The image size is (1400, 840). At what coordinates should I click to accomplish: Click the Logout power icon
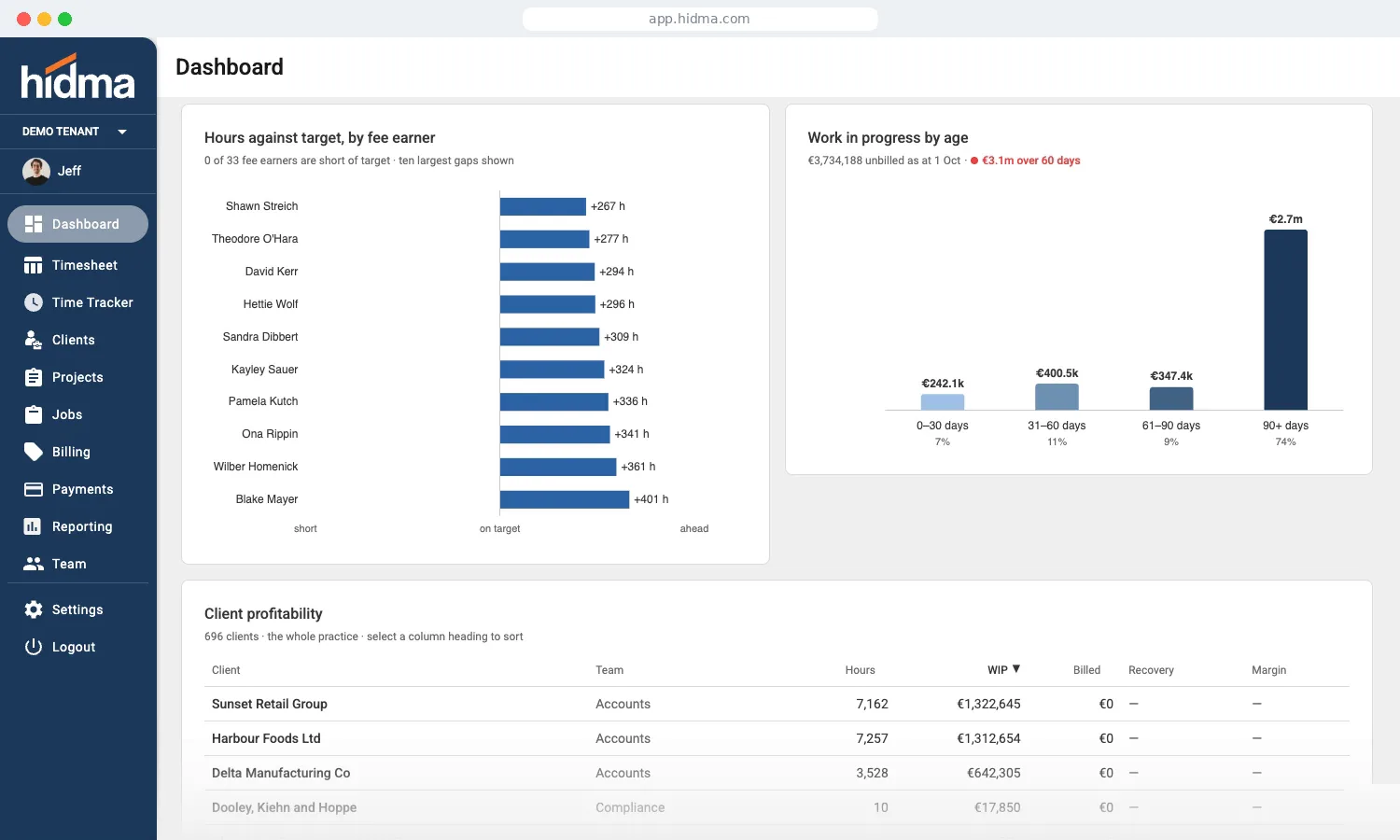[34, 647]
